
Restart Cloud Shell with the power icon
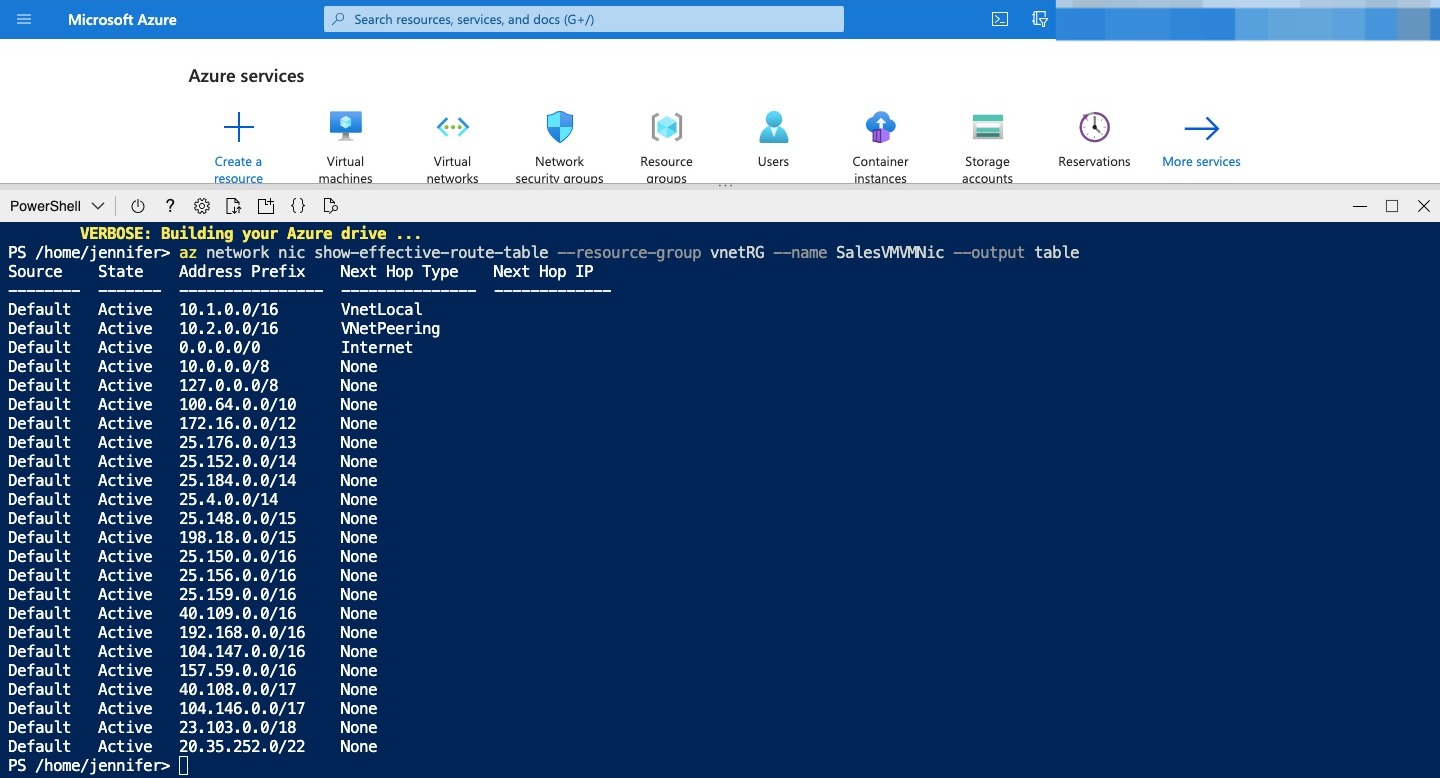[x=138, y=206]
